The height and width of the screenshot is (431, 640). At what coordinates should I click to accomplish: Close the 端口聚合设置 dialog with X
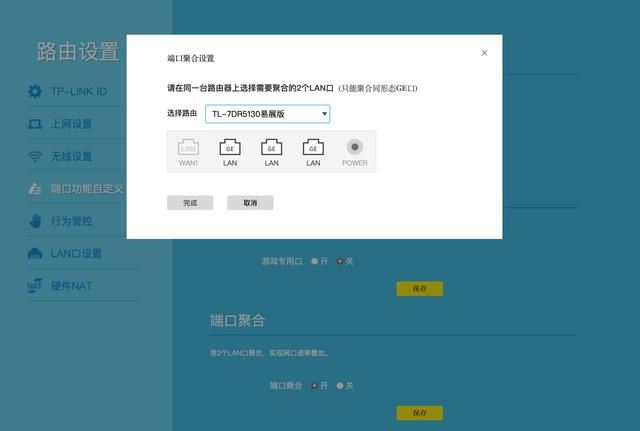coord(484,53)
